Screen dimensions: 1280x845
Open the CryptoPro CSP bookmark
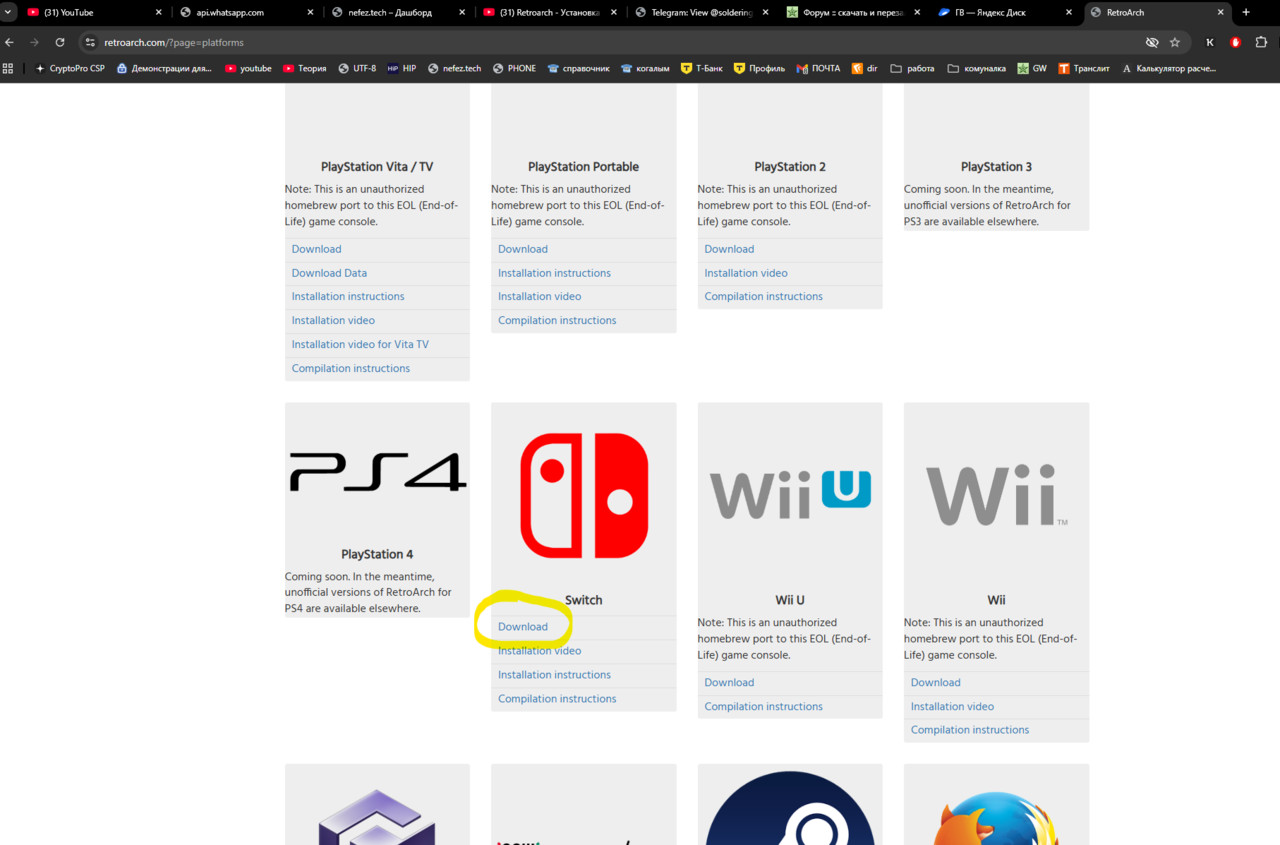point(70,68)
